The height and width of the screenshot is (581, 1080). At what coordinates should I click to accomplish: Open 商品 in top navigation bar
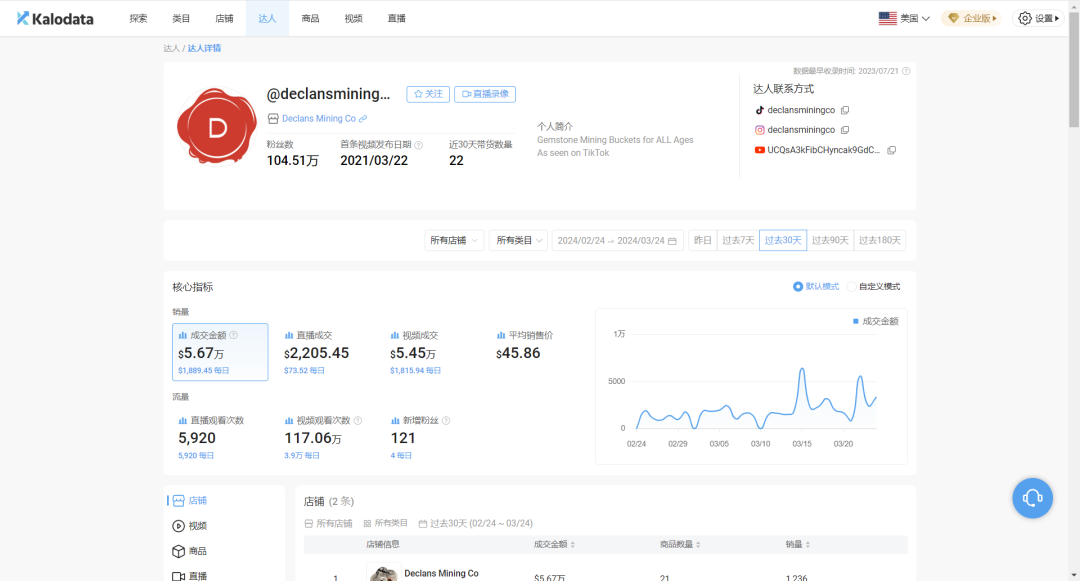pyautogui.click(x=311, y=19)
